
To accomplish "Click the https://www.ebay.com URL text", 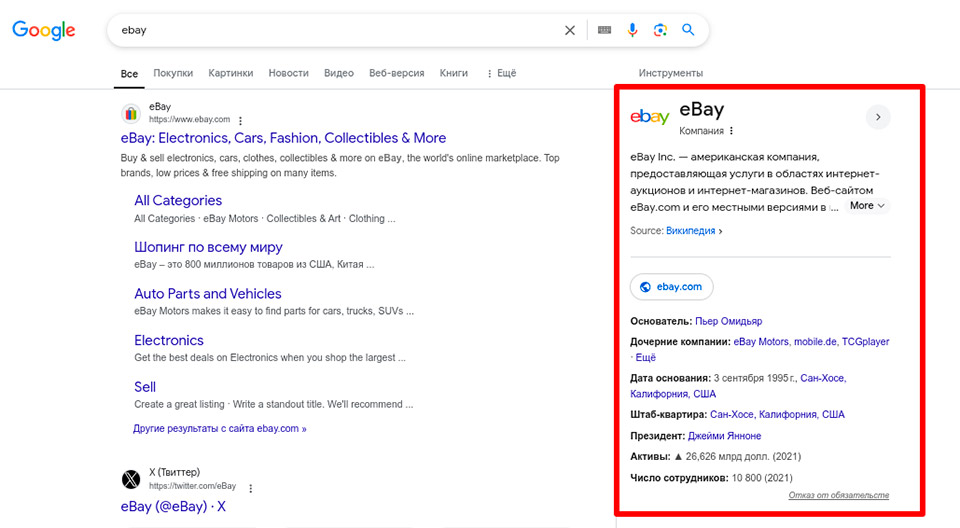I will click(189, 119).
